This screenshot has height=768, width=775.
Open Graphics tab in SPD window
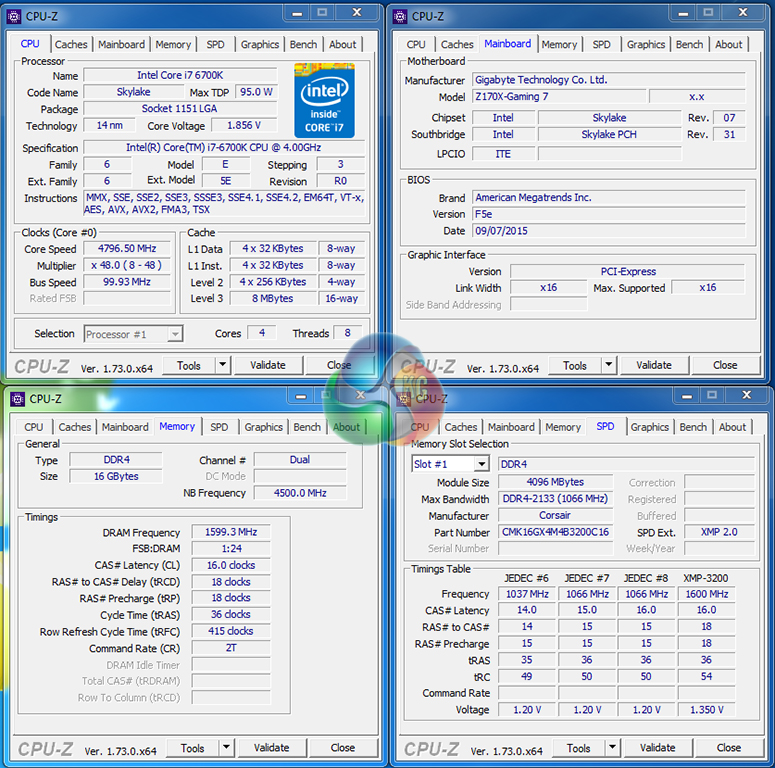(649, 427)
